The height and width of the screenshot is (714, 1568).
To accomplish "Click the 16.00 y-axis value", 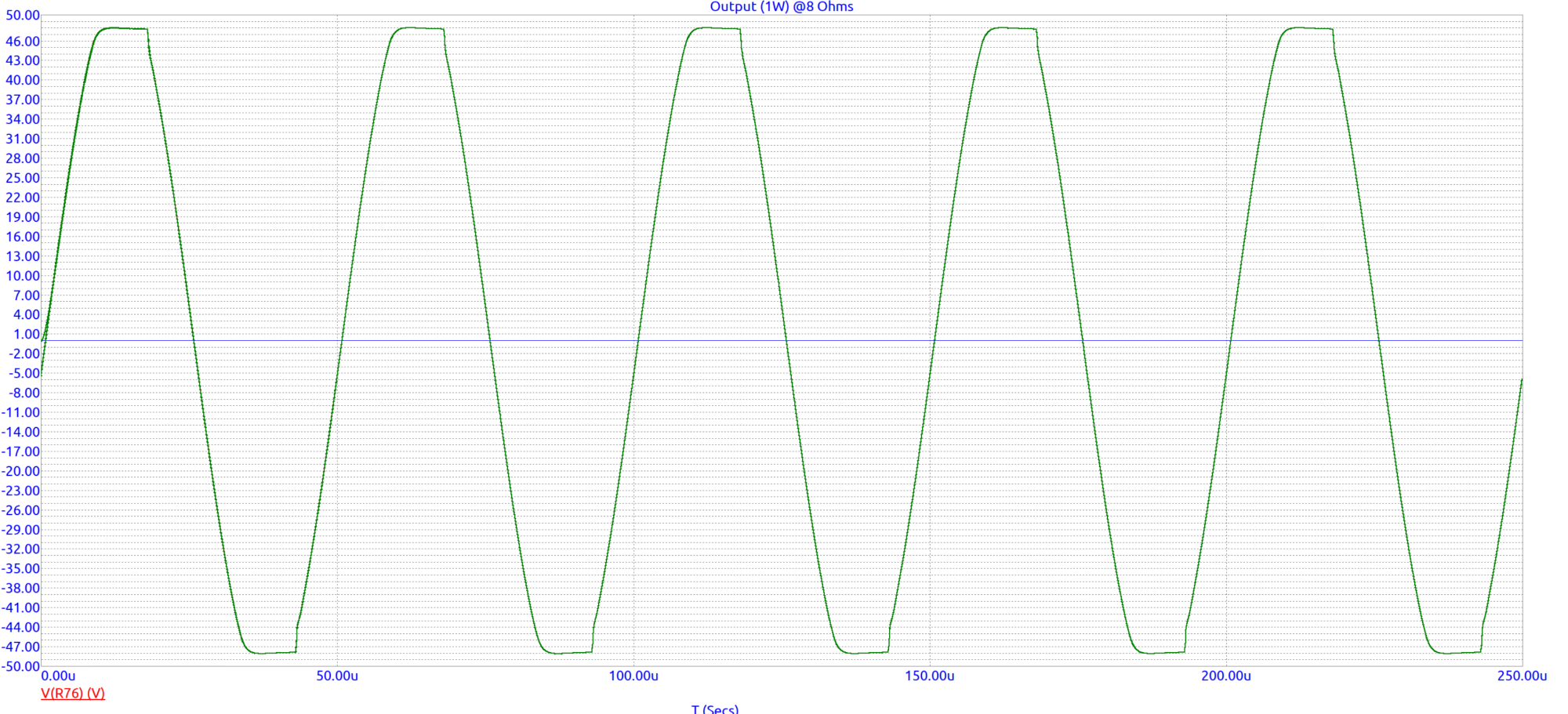I will [23, 237].
